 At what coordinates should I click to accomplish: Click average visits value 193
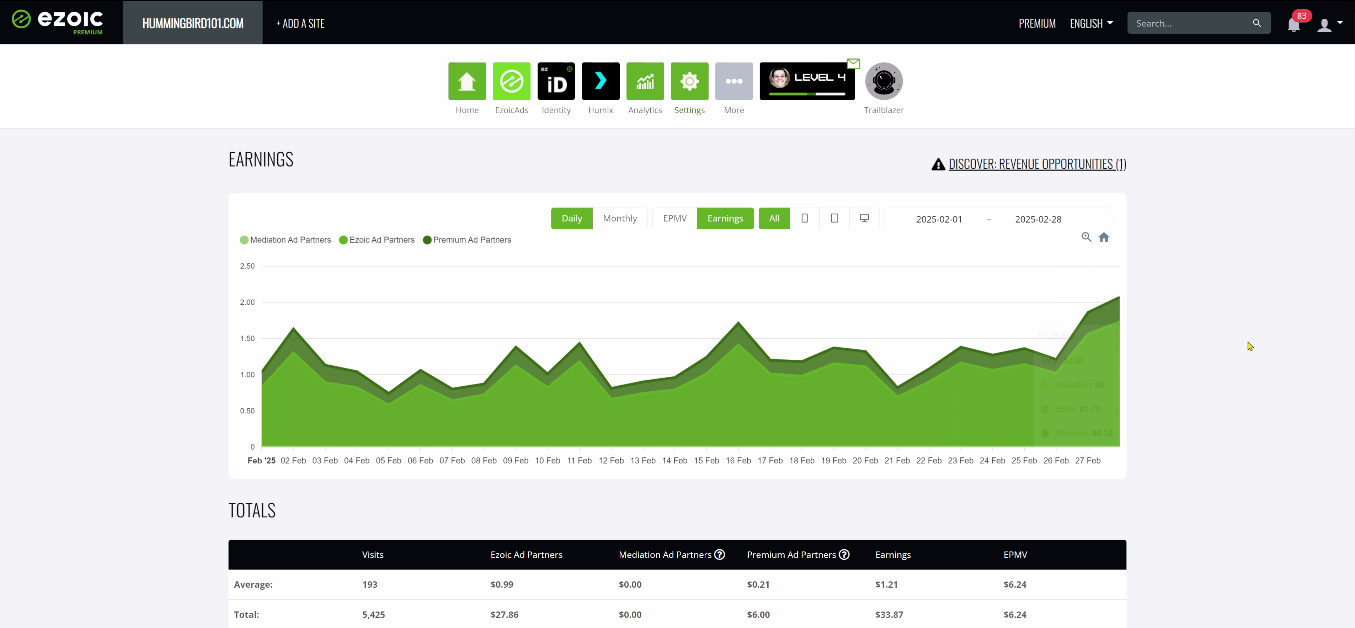[370, 584]
